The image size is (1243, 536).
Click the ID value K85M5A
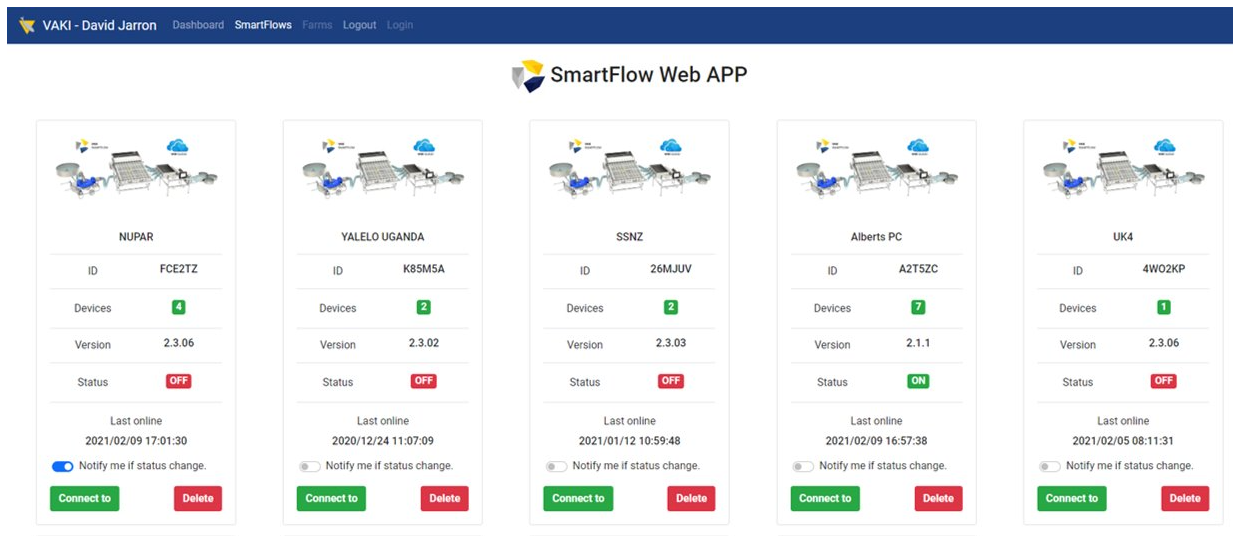click(x=424, y=269)
